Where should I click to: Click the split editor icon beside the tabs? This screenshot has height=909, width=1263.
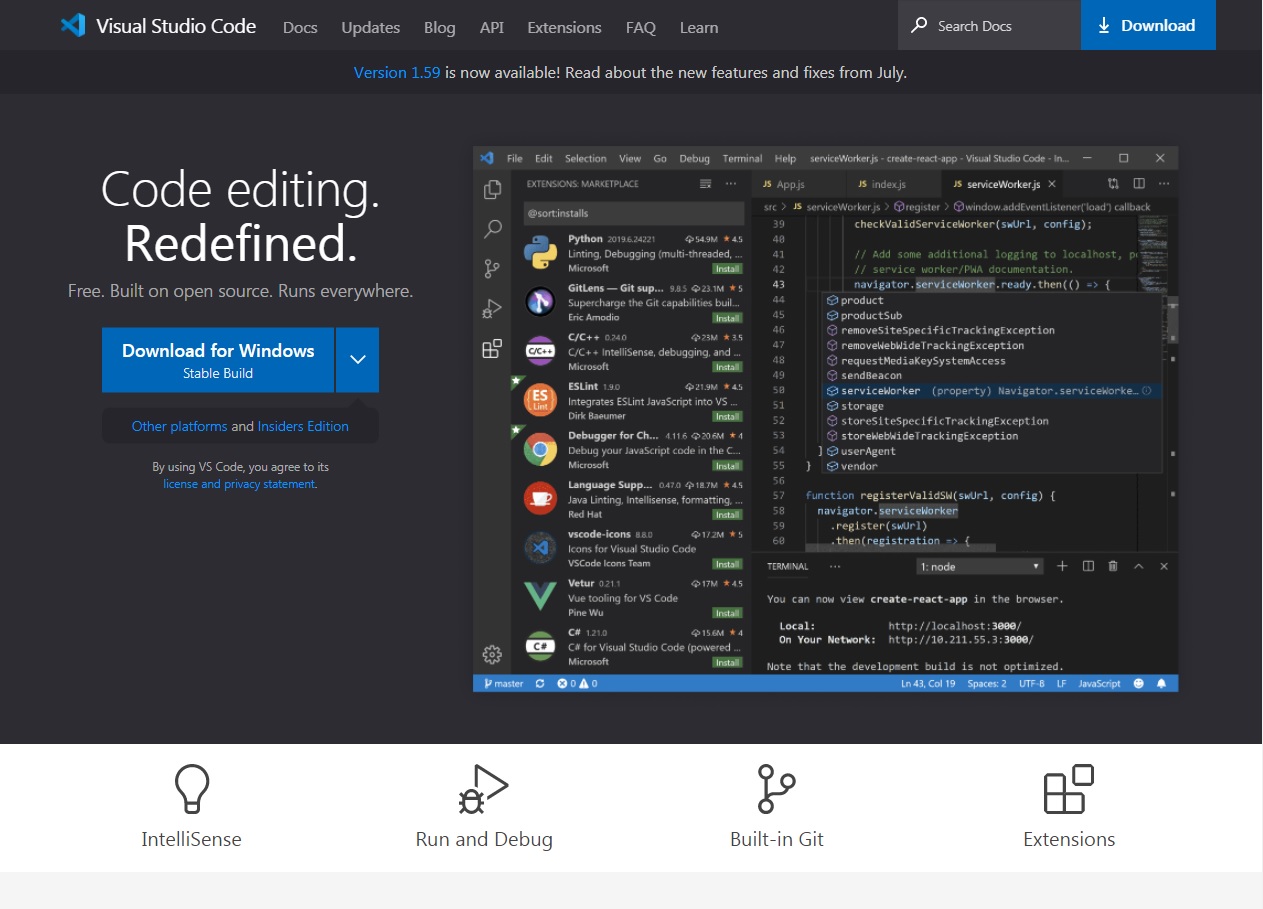click(1138, 184)
